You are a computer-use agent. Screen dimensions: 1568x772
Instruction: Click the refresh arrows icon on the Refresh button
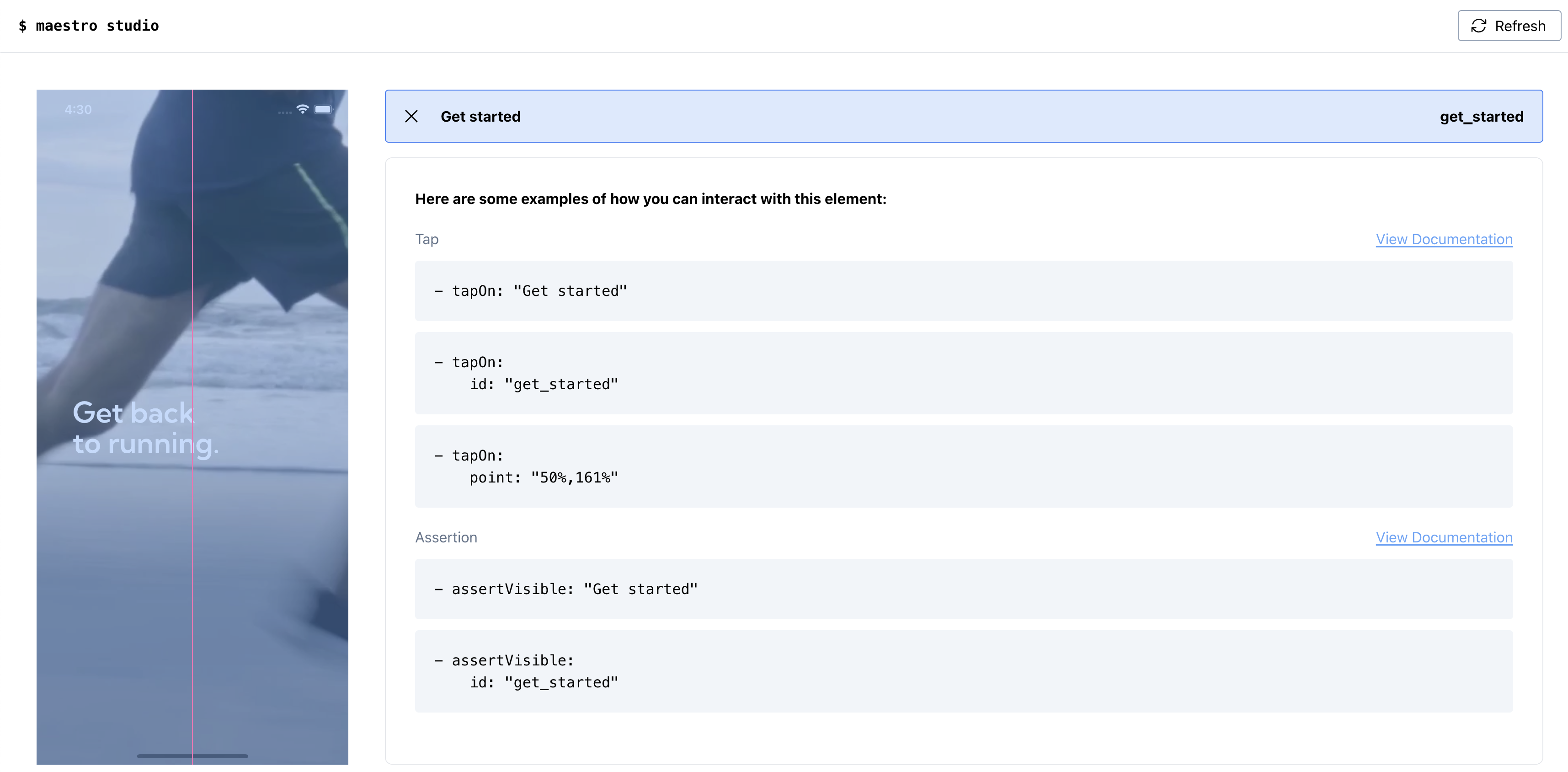1480,26
